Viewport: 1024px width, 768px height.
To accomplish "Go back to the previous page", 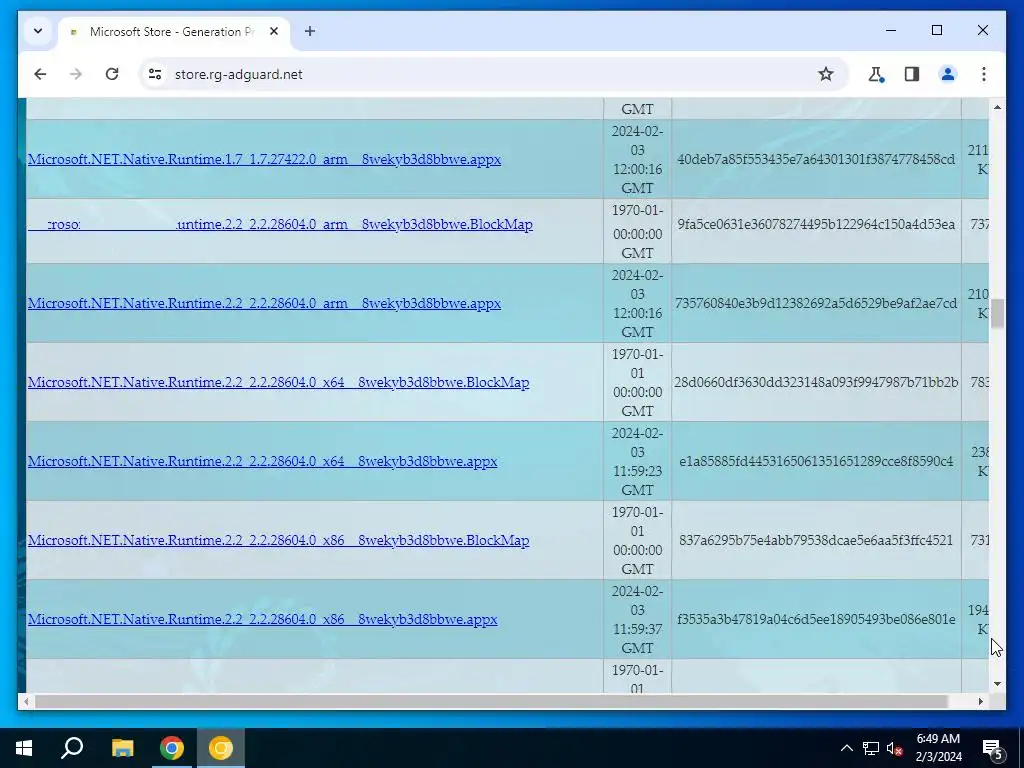I will coord(40,74).
